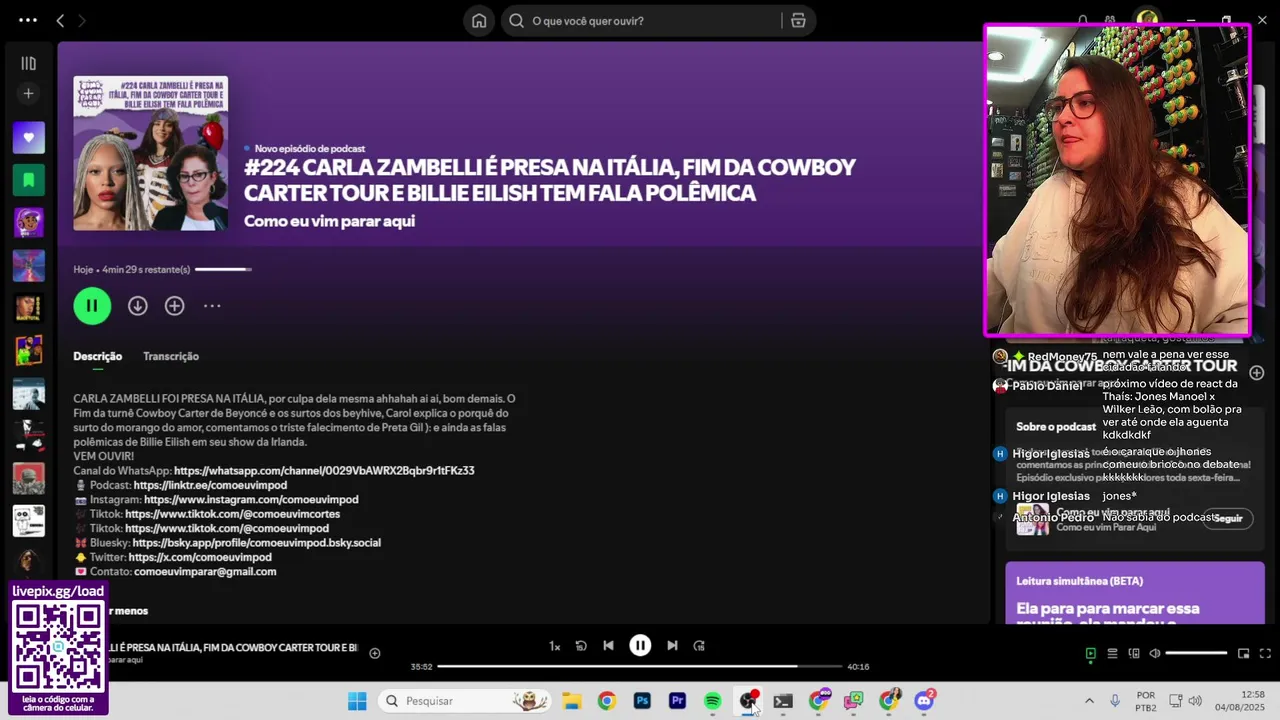
Task: Collapse the library sidebar icon
Action: pos(28,63)
